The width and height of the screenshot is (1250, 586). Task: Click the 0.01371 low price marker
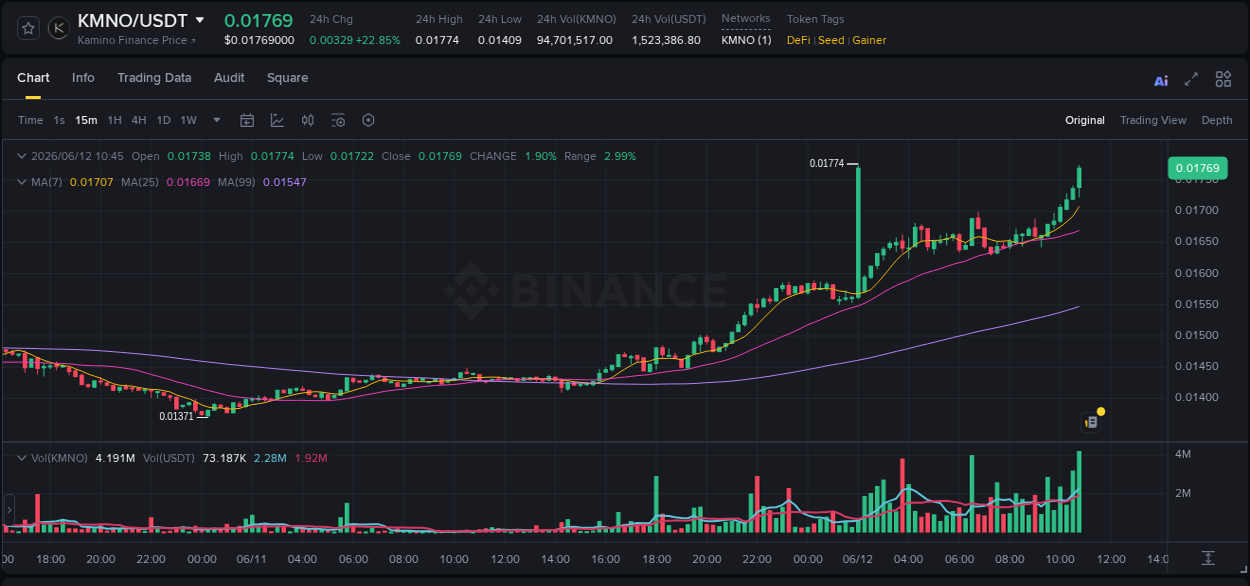coord(177,416)
